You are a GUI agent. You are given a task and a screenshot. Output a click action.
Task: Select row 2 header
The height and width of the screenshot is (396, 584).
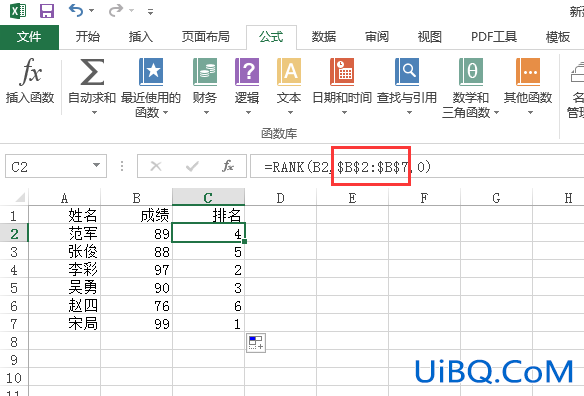point(14,234)
